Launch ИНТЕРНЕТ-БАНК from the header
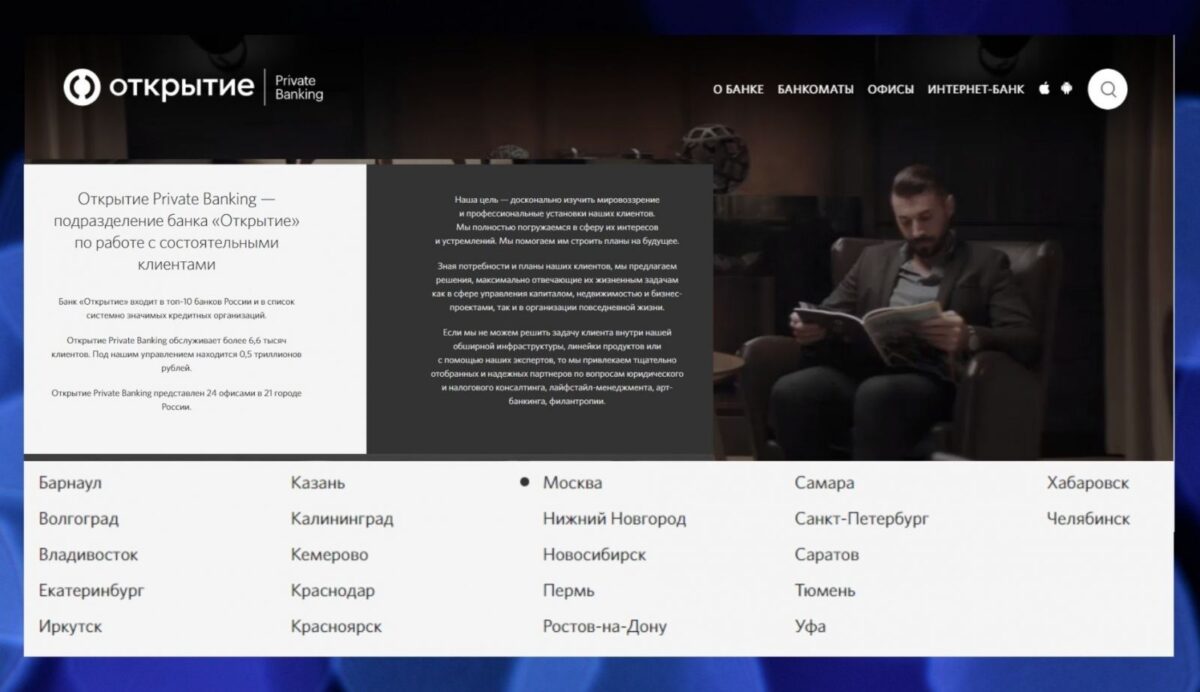Image resolution: width=1200 pixels, height=692 pixels. tap(976, 89)
